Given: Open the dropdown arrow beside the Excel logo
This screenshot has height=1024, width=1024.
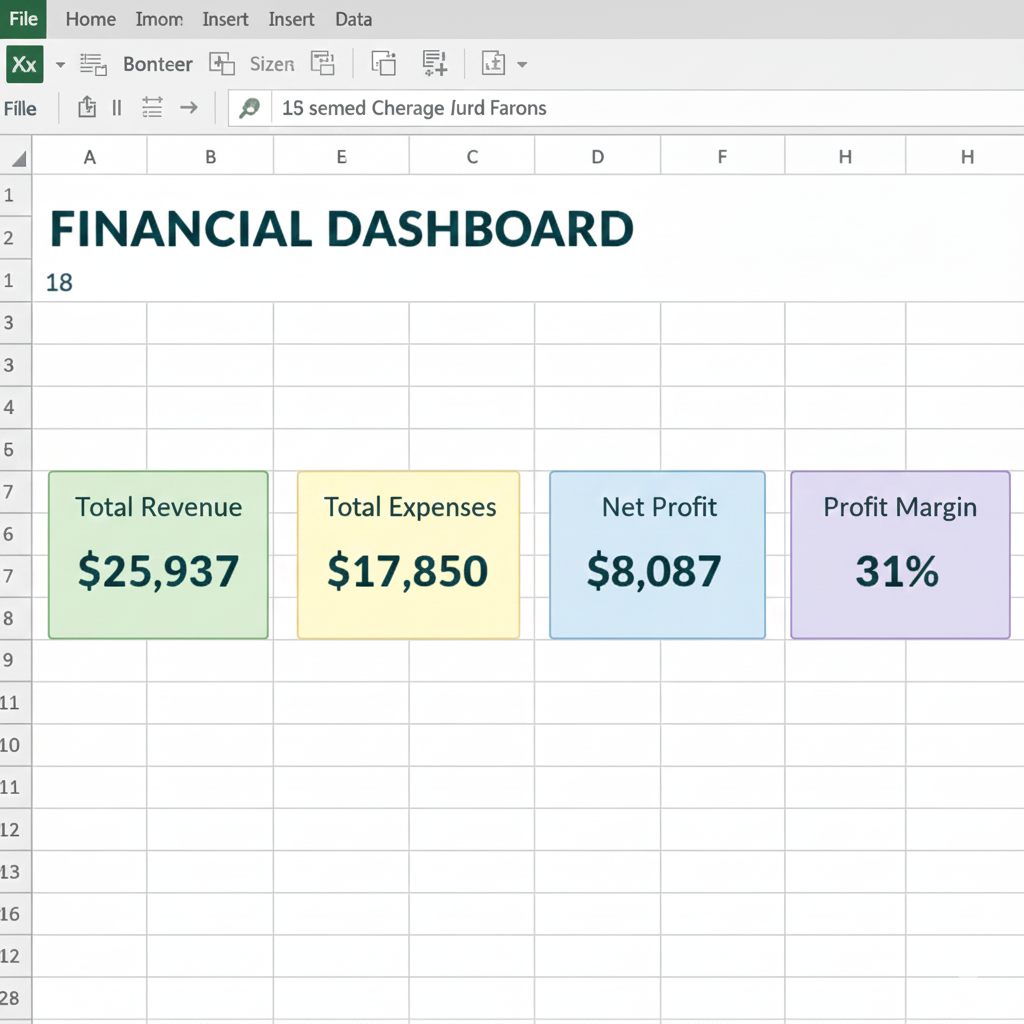Looking at the screenshot, I should 60,65.
